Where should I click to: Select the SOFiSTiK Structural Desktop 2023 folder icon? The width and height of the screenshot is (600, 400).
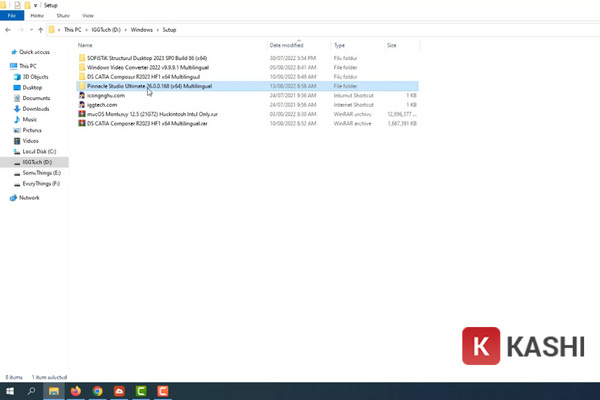82,58
